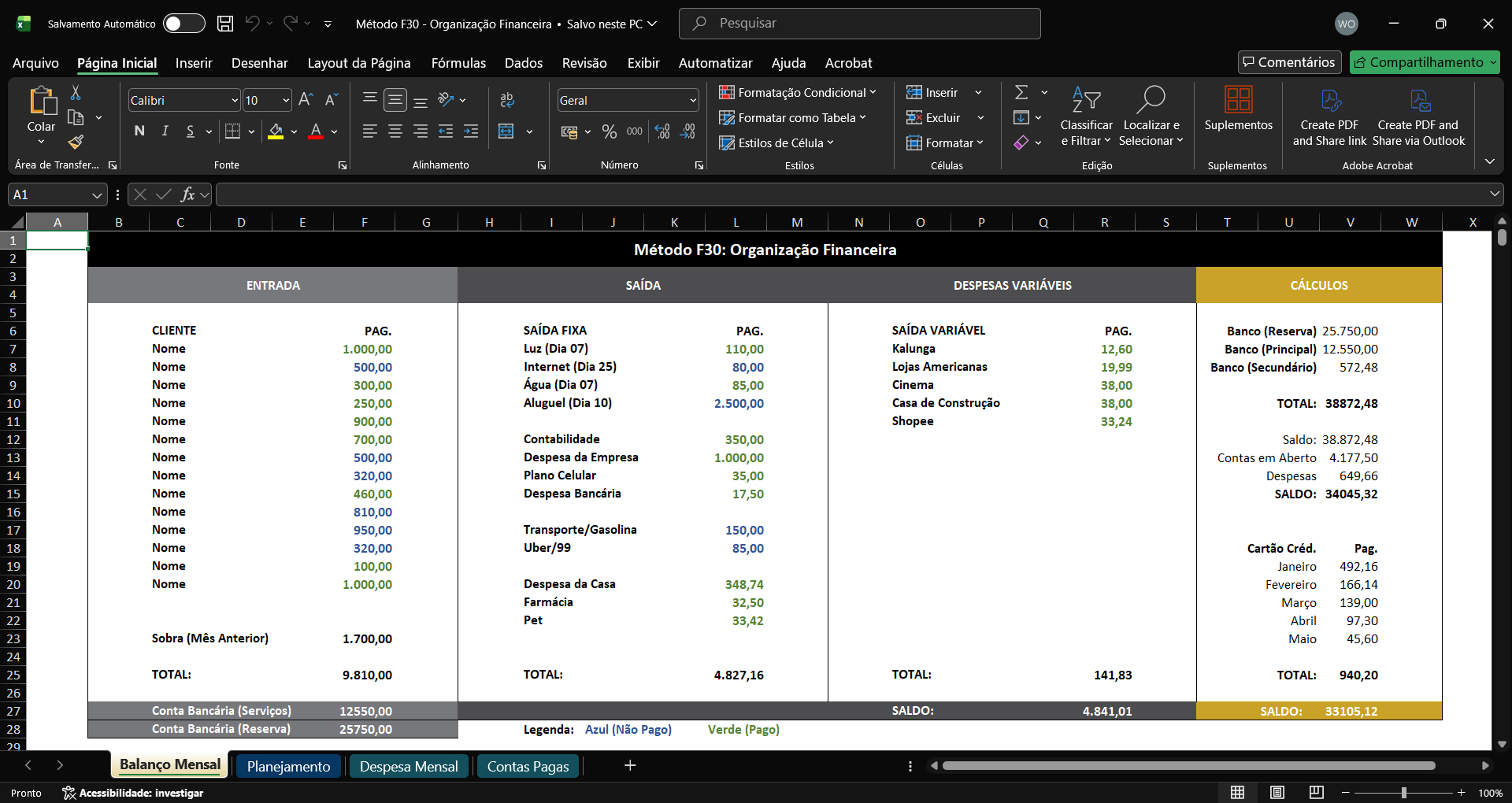1512x803 pixels.
Task: Click the Compartilhamento share button
Action: [x=1425, y=62]
